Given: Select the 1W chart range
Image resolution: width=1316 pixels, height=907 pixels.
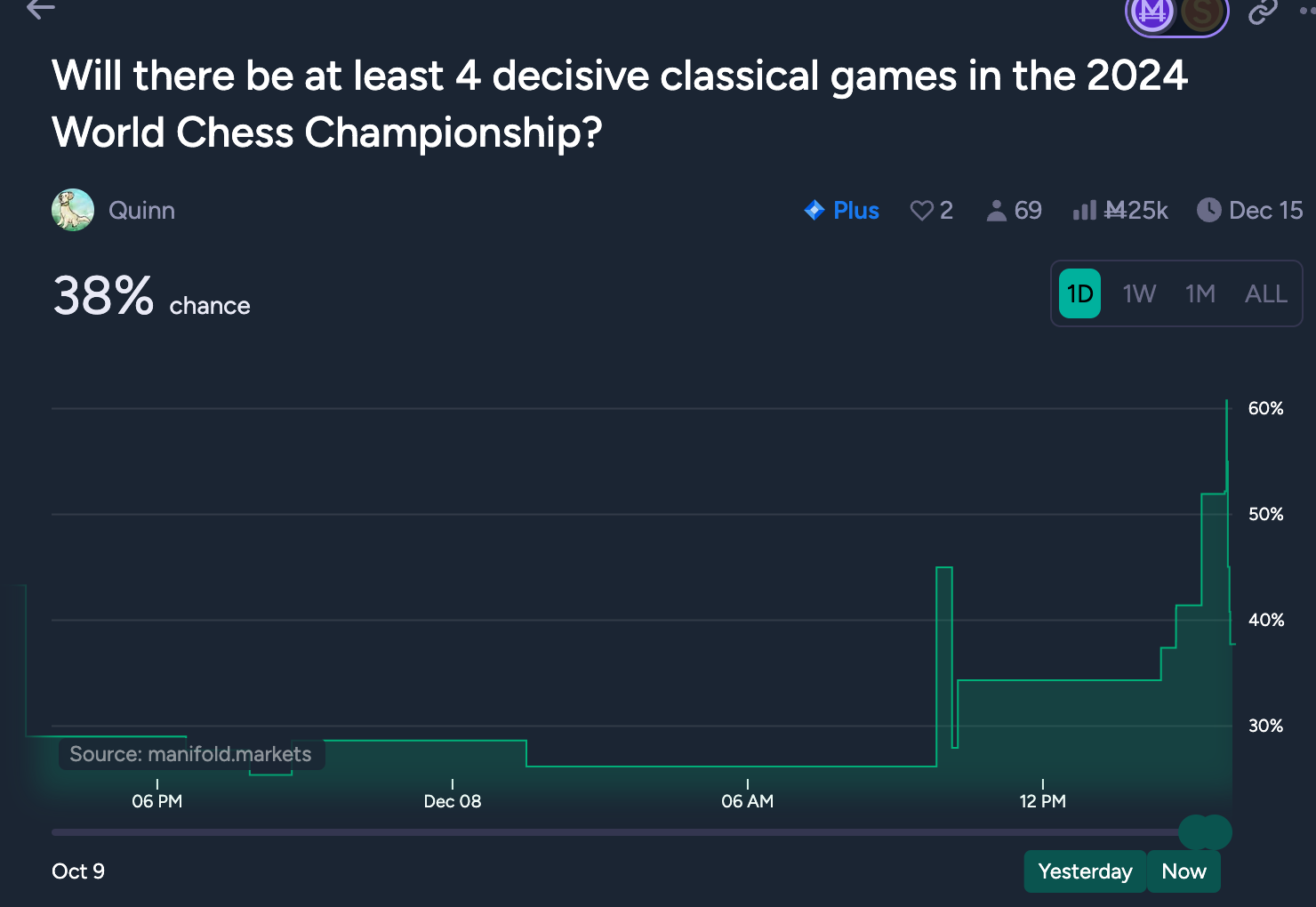Looking at the screenshot, I should pyautogui.click(x=1139, y=293).
